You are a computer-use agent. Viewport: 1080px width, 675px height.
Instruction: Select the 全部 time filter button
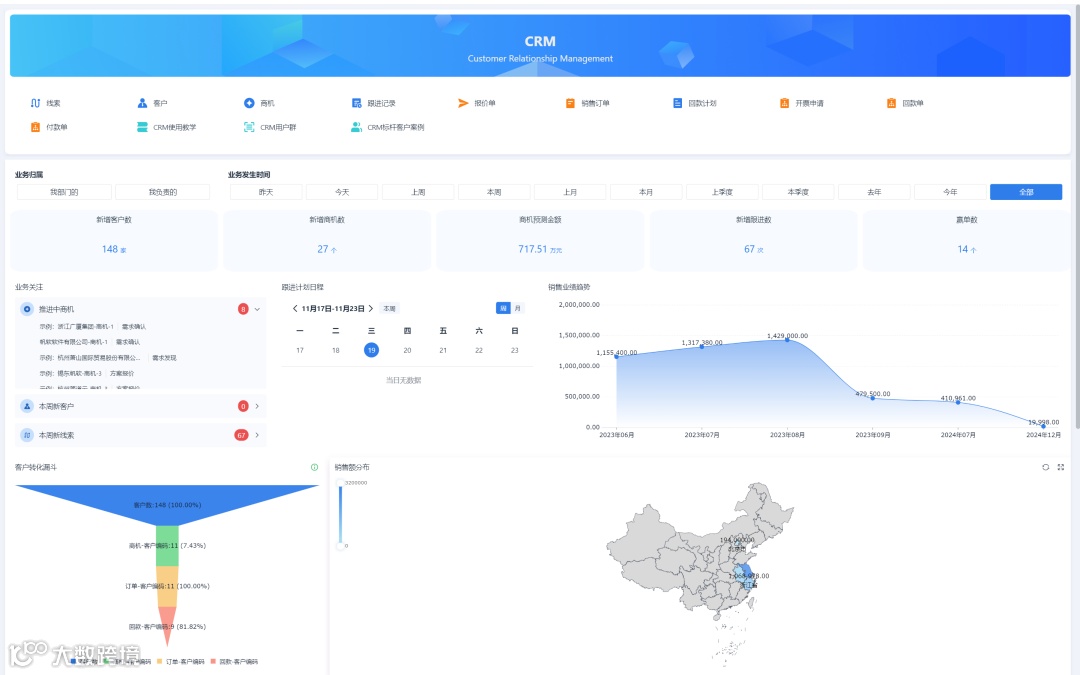point(1026,192)
